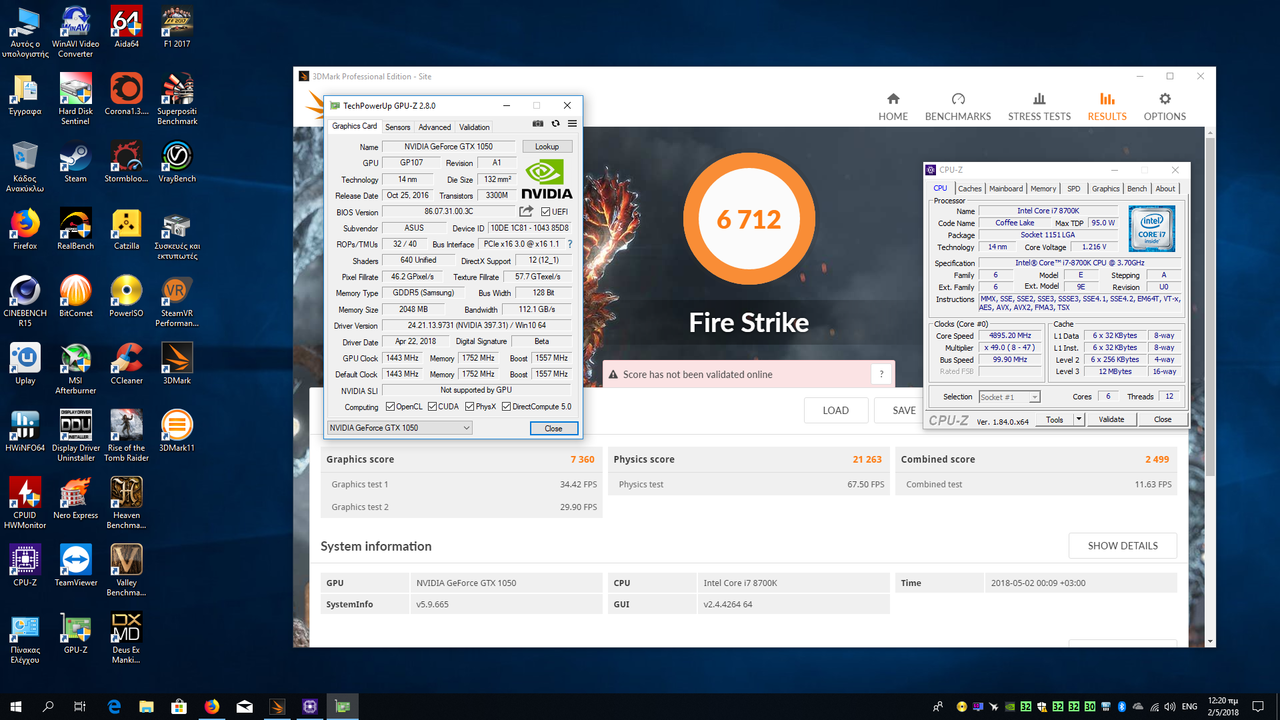Open the Valley Benchmark desktop shortcut

pos(126,571)
